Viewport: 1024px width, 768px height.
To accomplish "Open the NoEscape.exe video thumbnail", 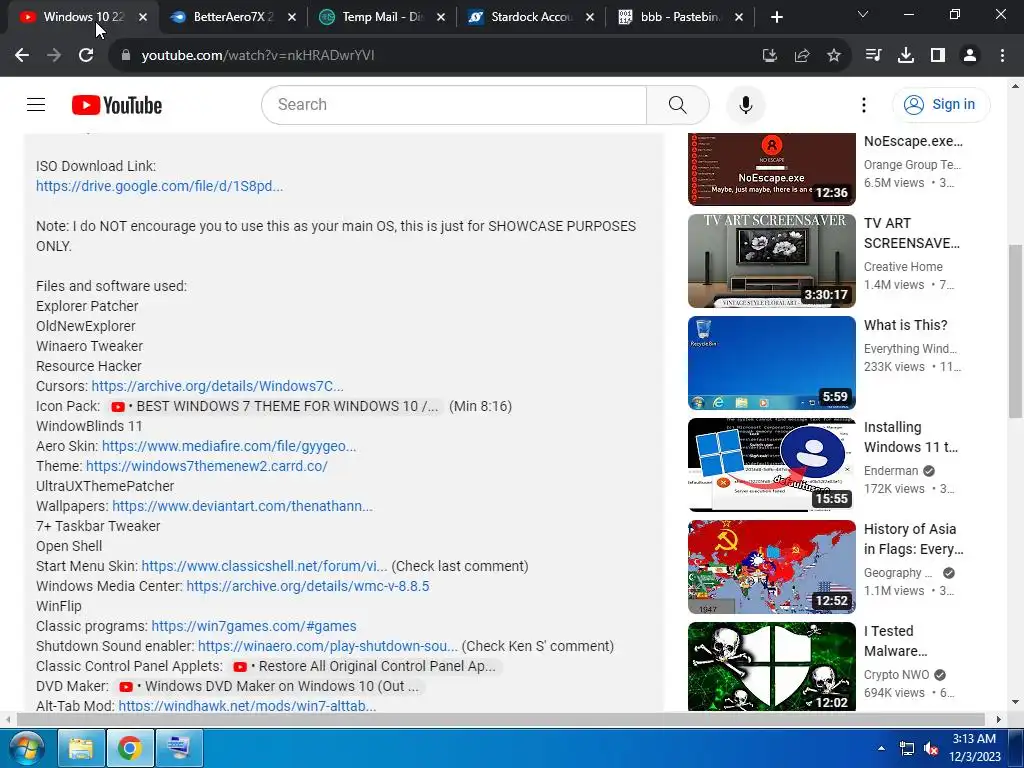I will click(x=771, y=169).
